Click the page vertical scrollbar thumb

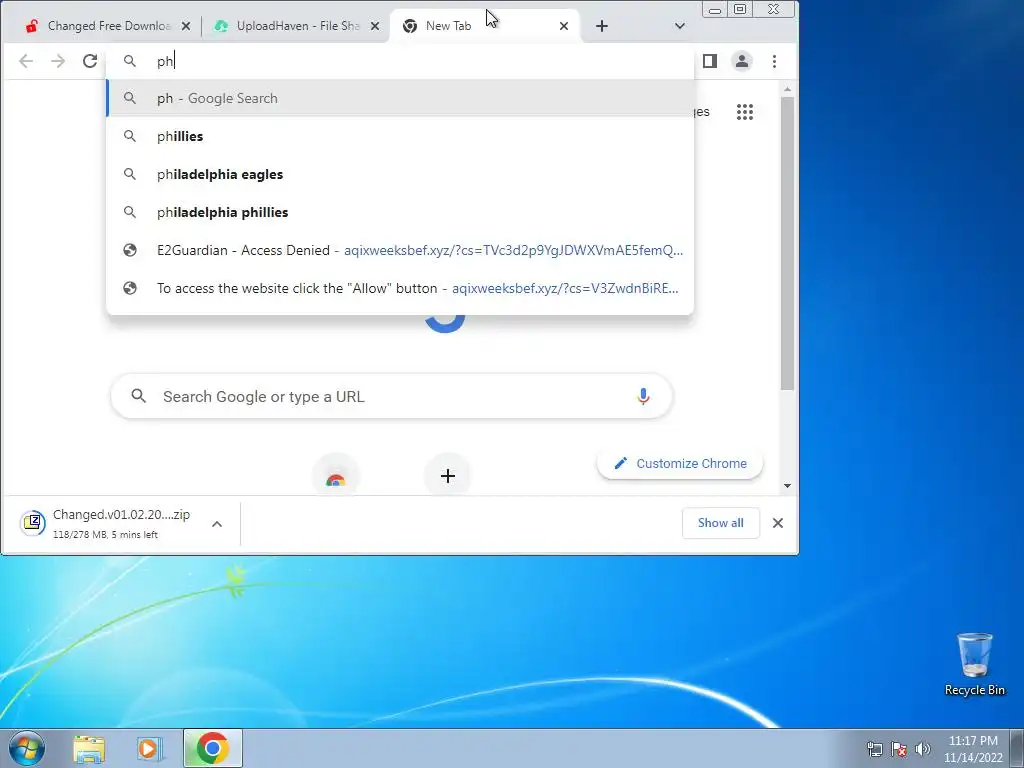pyautogui.click(x=787, y=244)
